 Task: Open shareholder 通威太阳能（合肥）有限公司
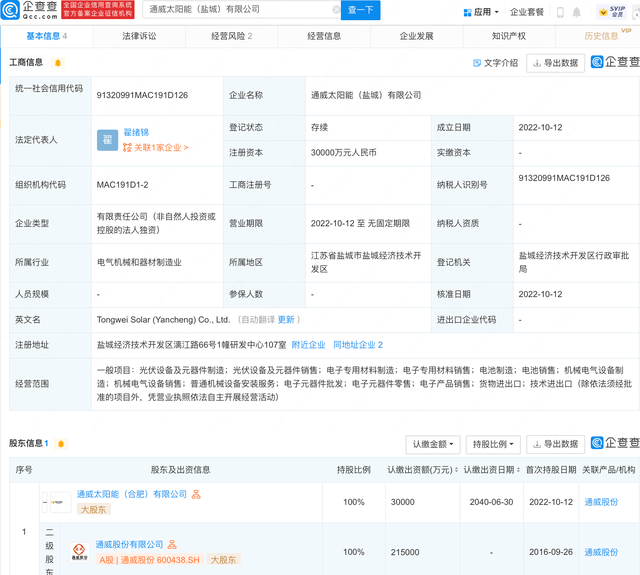click(x=132, y=495)
